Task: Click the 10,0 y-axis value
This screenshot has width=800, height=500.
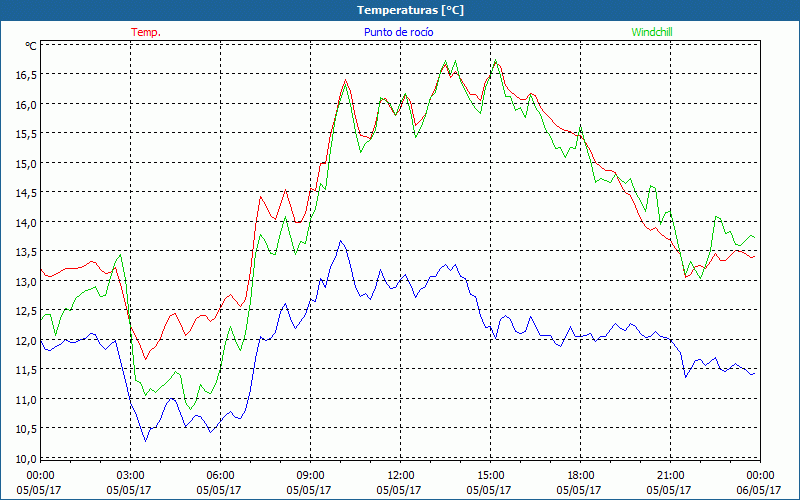Action: pos(26,459)
